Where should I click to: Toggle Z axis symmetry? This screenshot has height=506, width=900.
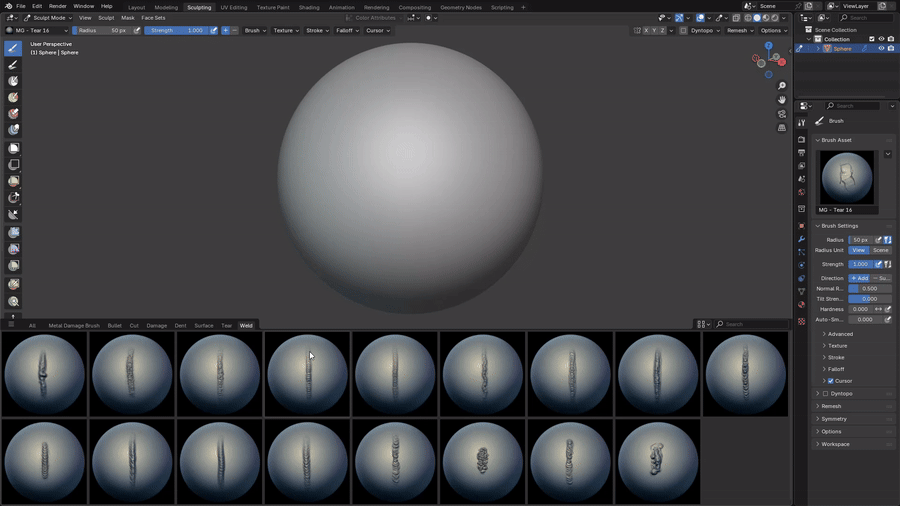662,30
